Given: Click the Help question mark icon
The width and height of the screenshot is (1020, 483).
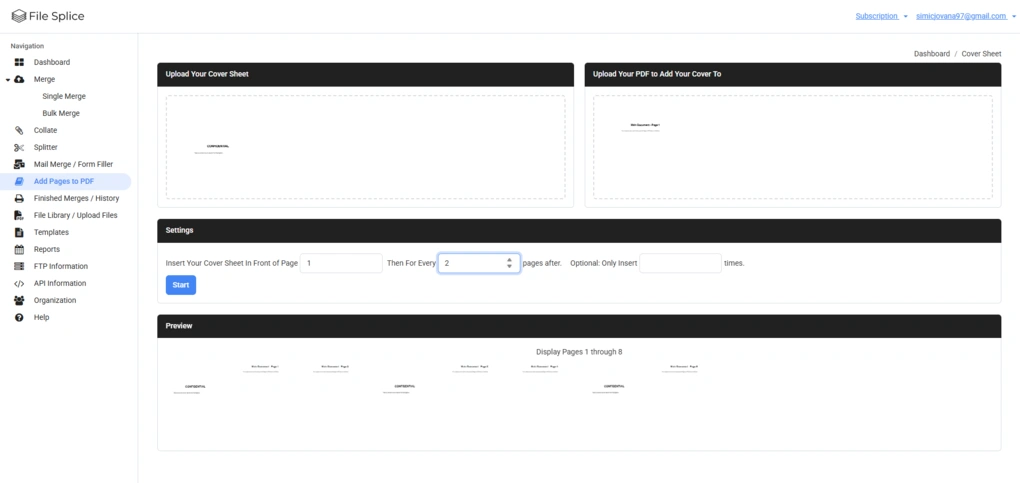Looking at the screenshot, I should tap(20, 318).
